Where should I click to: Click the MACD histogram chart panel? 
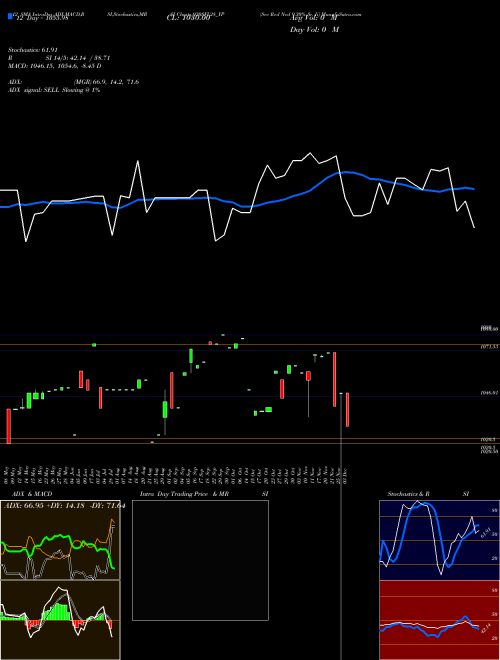(x=60, y=620)
